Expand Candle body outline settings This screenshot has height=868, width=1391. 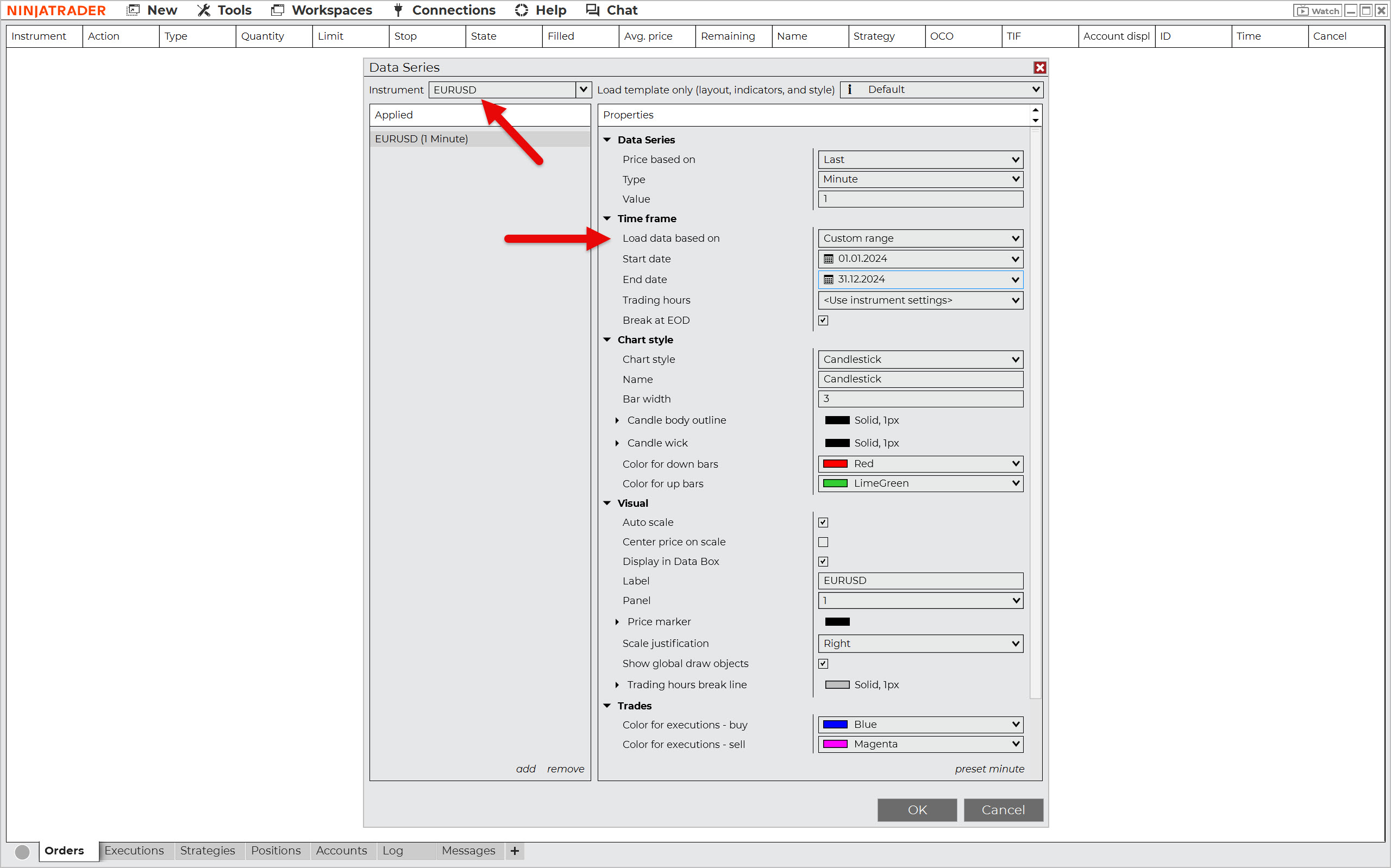pos(617,420)
